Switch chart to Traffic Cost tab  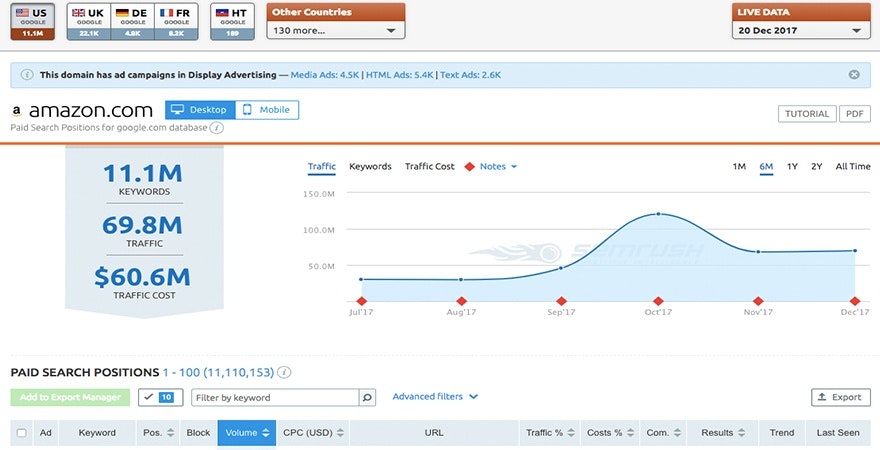(429, 166)
